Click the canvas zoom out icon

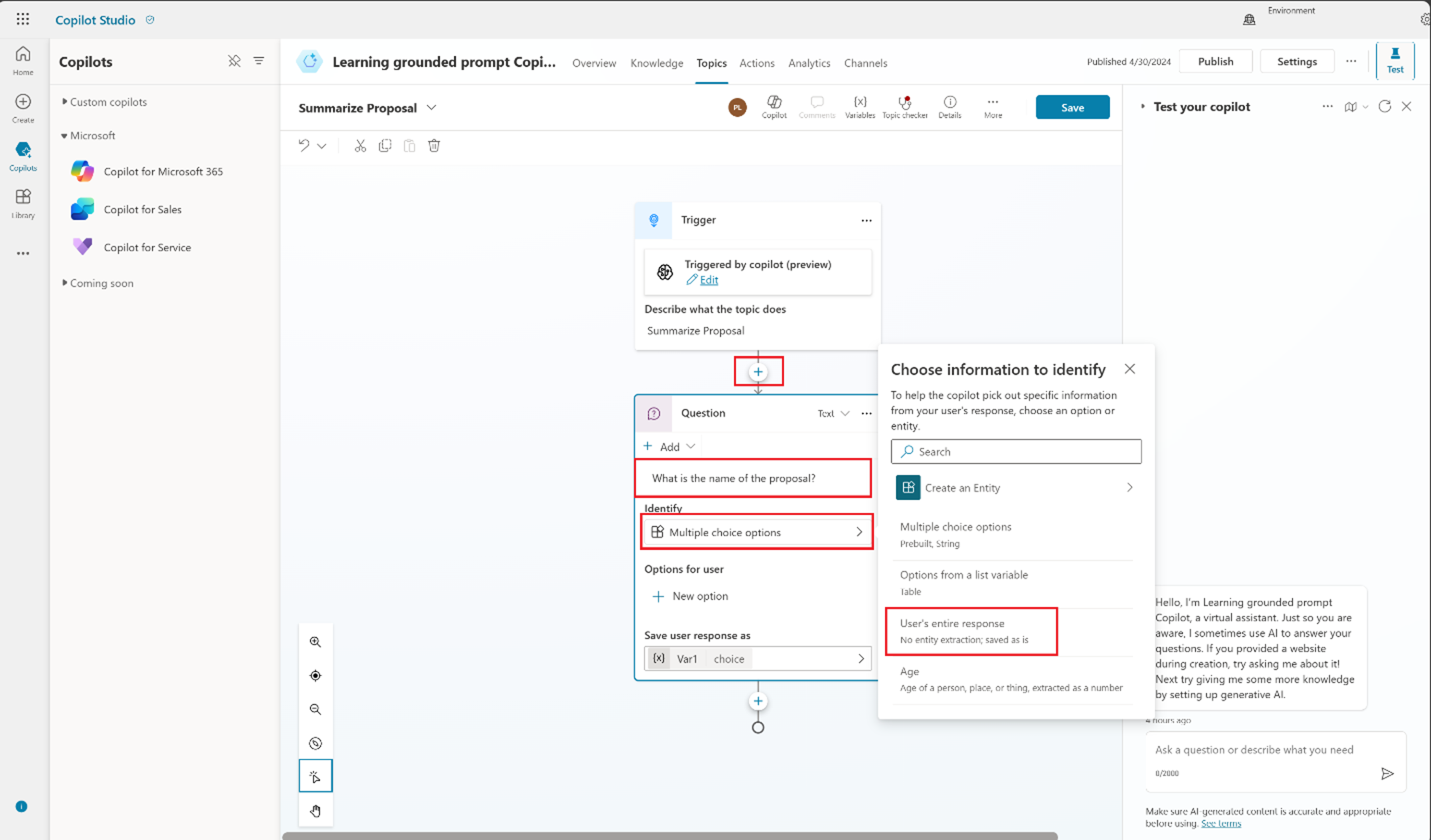pyautogui.click(x=315, y=709)
